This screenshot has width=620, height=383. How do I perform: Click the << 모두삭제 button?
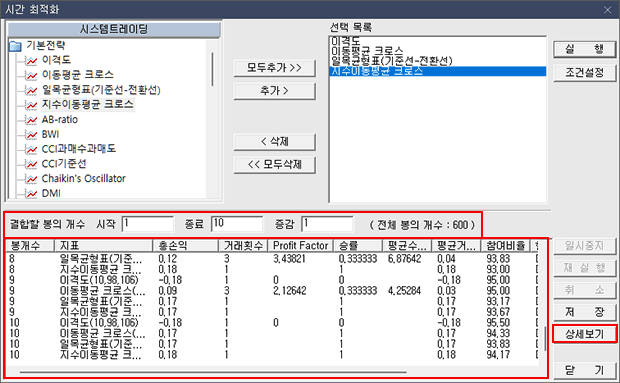pos(274,164)
